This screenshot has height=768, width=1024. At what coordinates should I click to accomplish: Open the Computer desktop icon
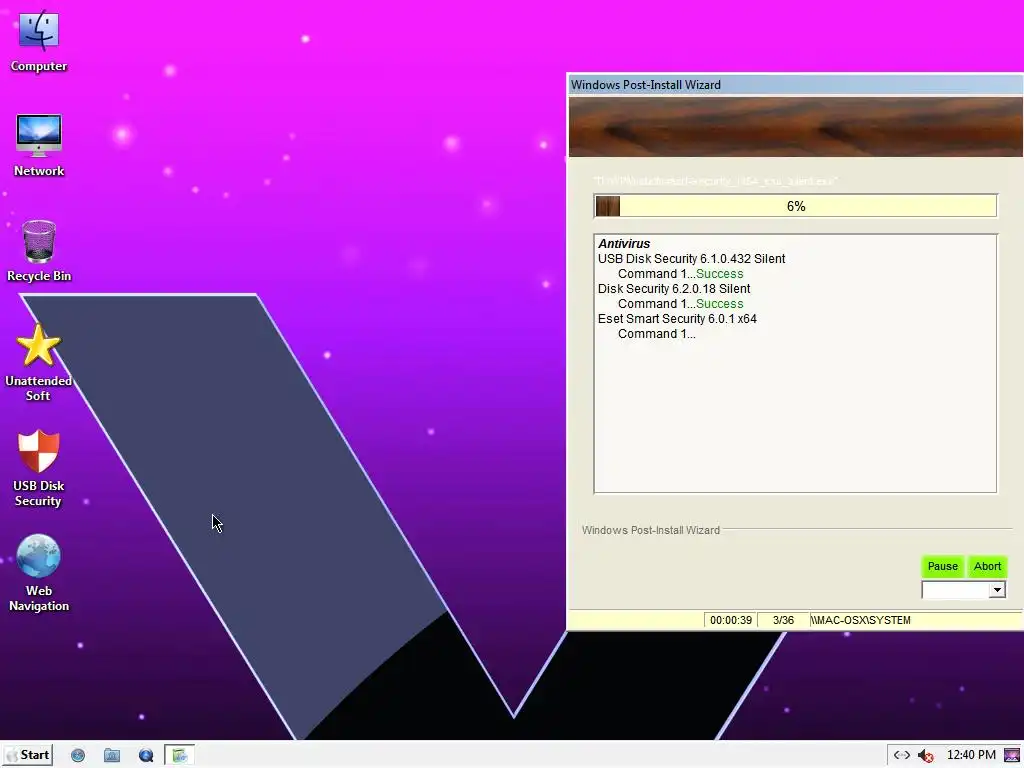tap(39, 40)
